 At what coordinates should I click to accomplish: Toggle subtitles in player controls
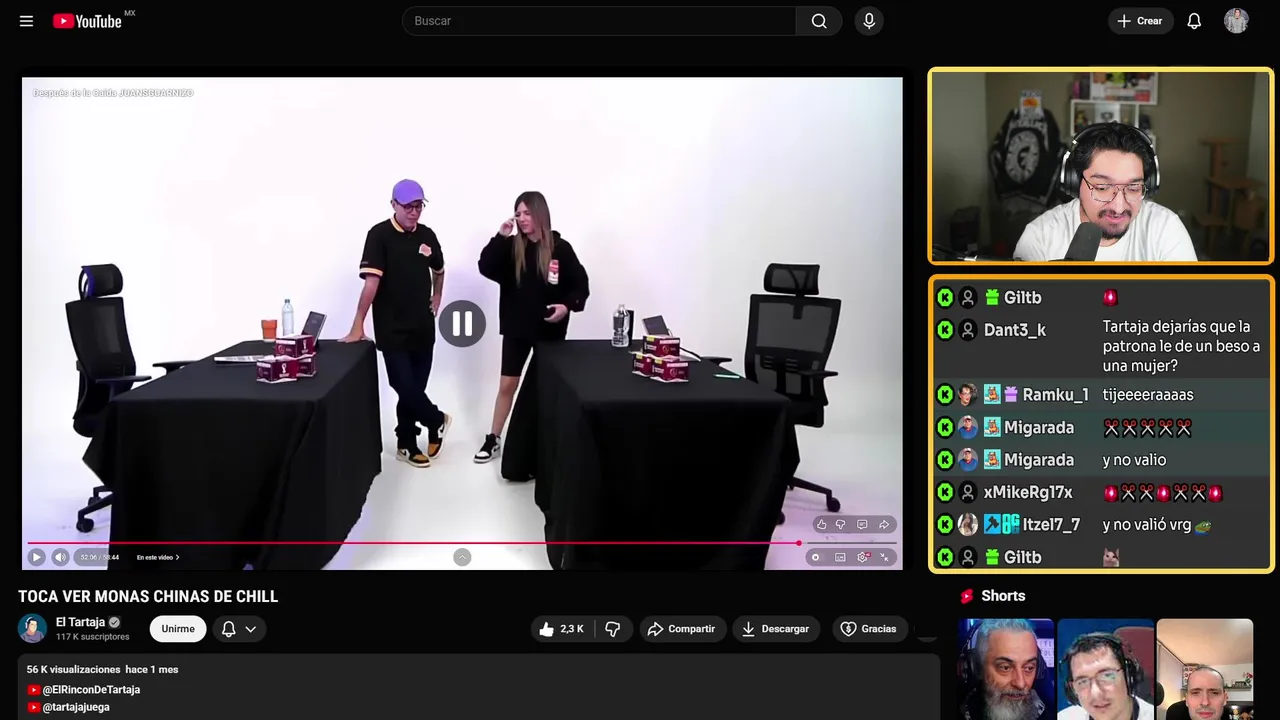pyautogui.click(x=840, y=557)
